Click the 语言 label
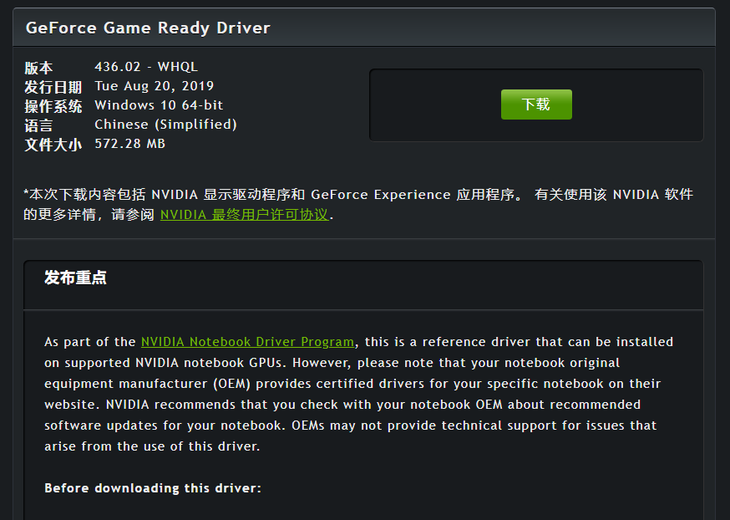Viewport: 730px width, 520px height. pos(39,126)
